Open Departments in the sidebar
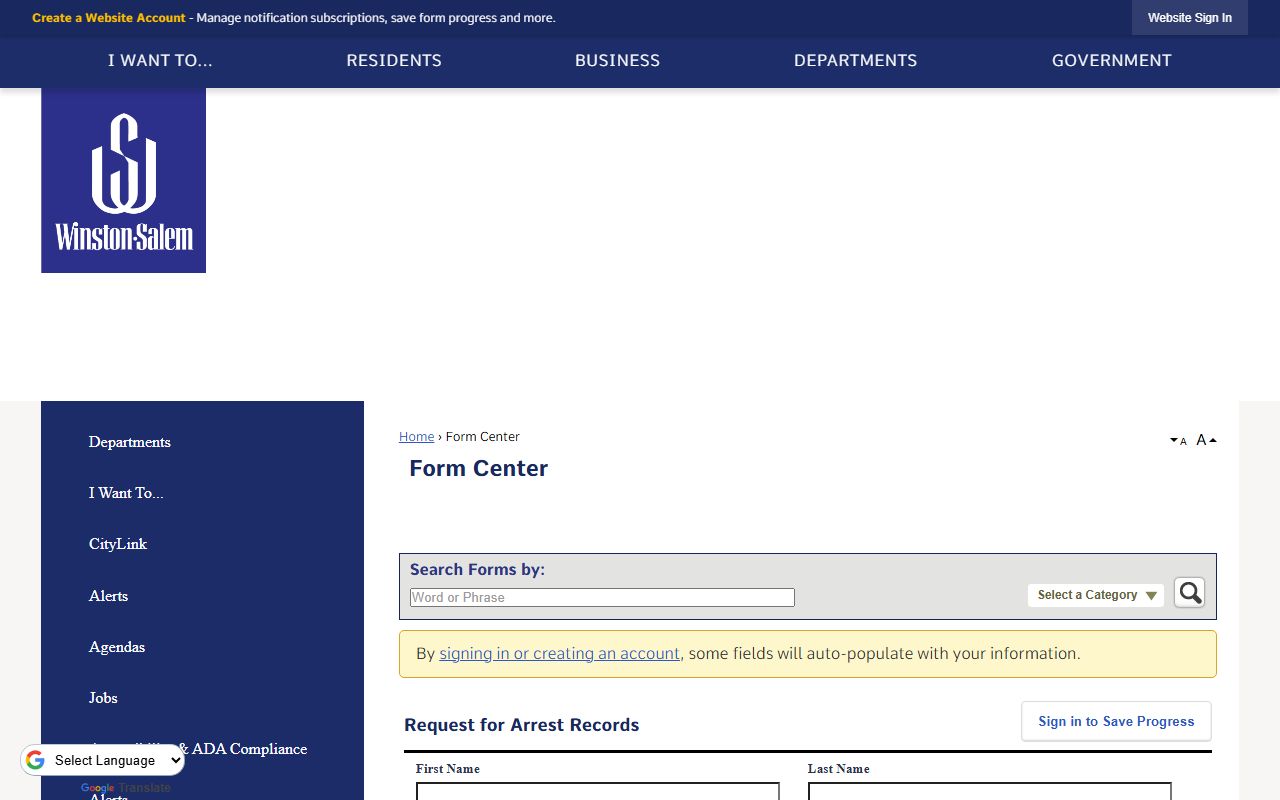This screenshot has width=1280, height=800. coord(129,442)
